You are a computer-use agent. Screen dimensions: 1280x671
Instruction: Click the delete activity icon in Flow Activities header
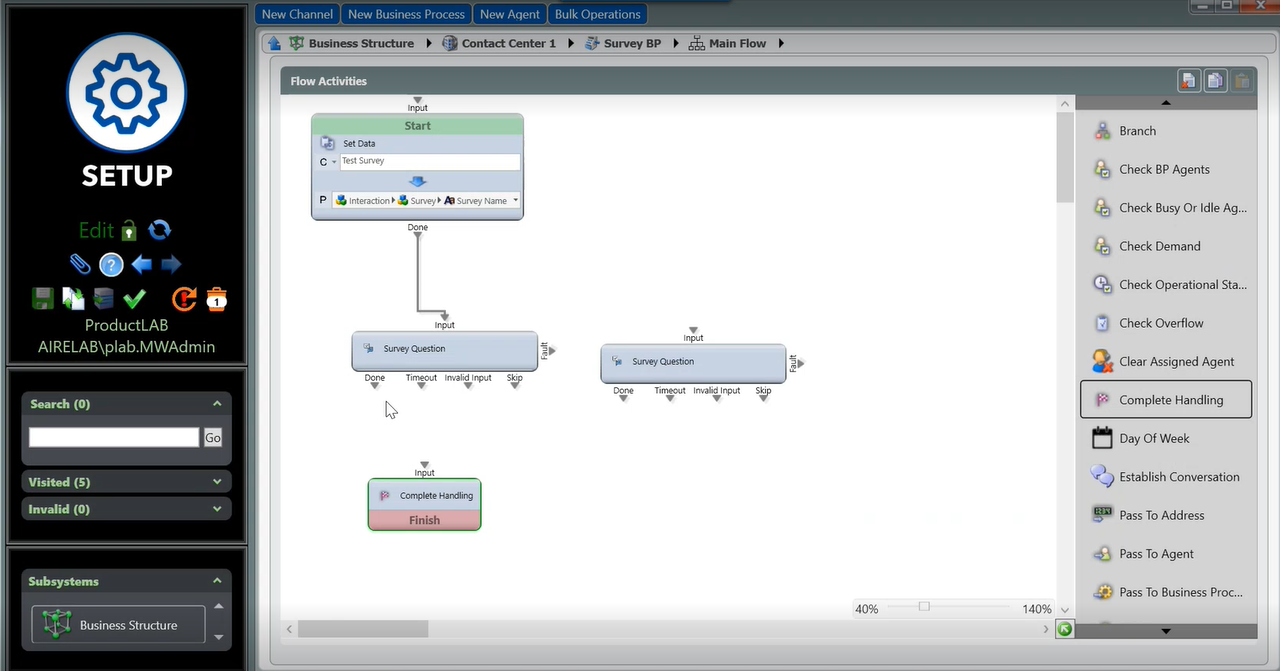pos(1188,81)
